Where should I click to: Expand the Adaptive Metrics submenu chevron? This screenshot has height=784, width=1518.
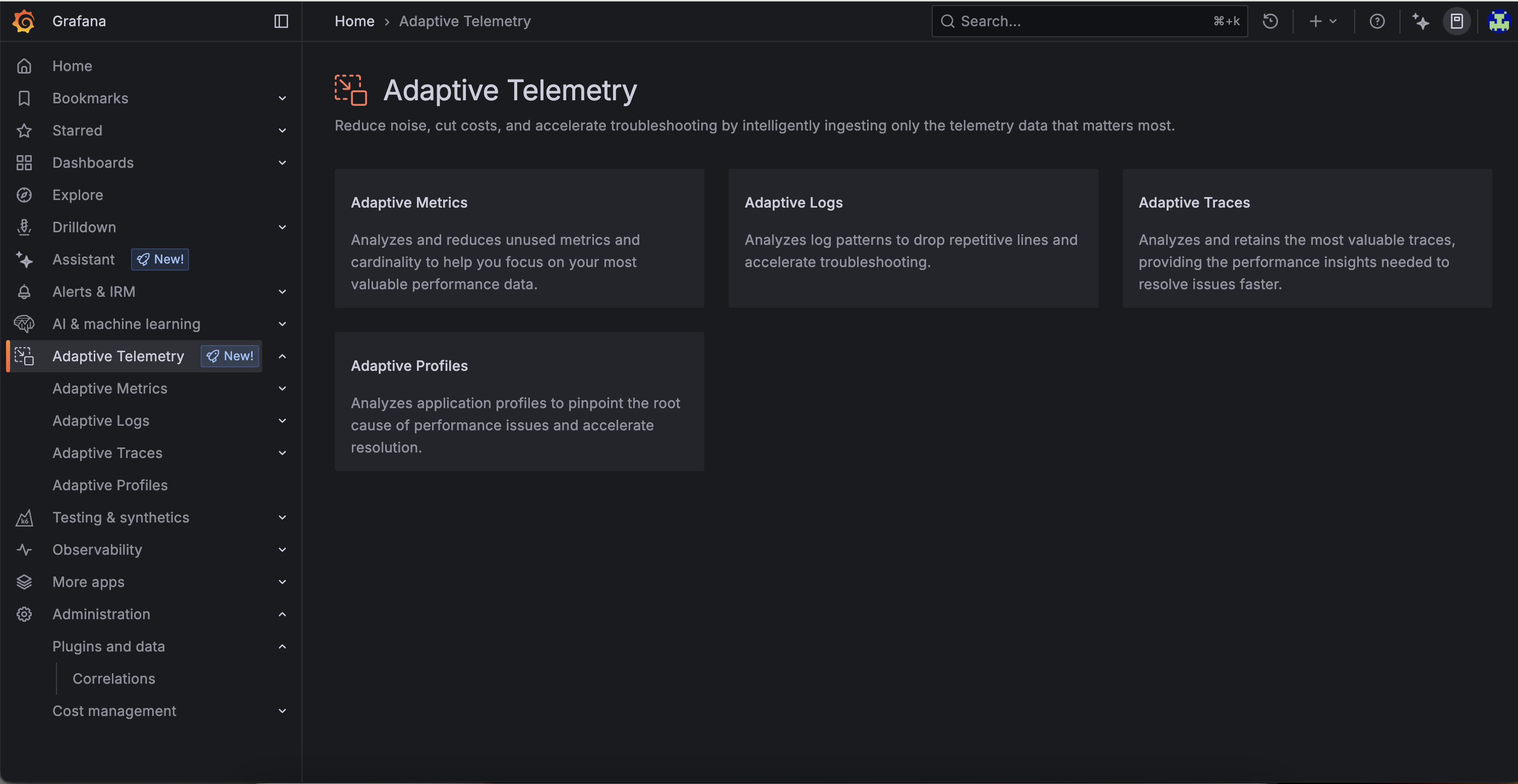click(282, 389)
